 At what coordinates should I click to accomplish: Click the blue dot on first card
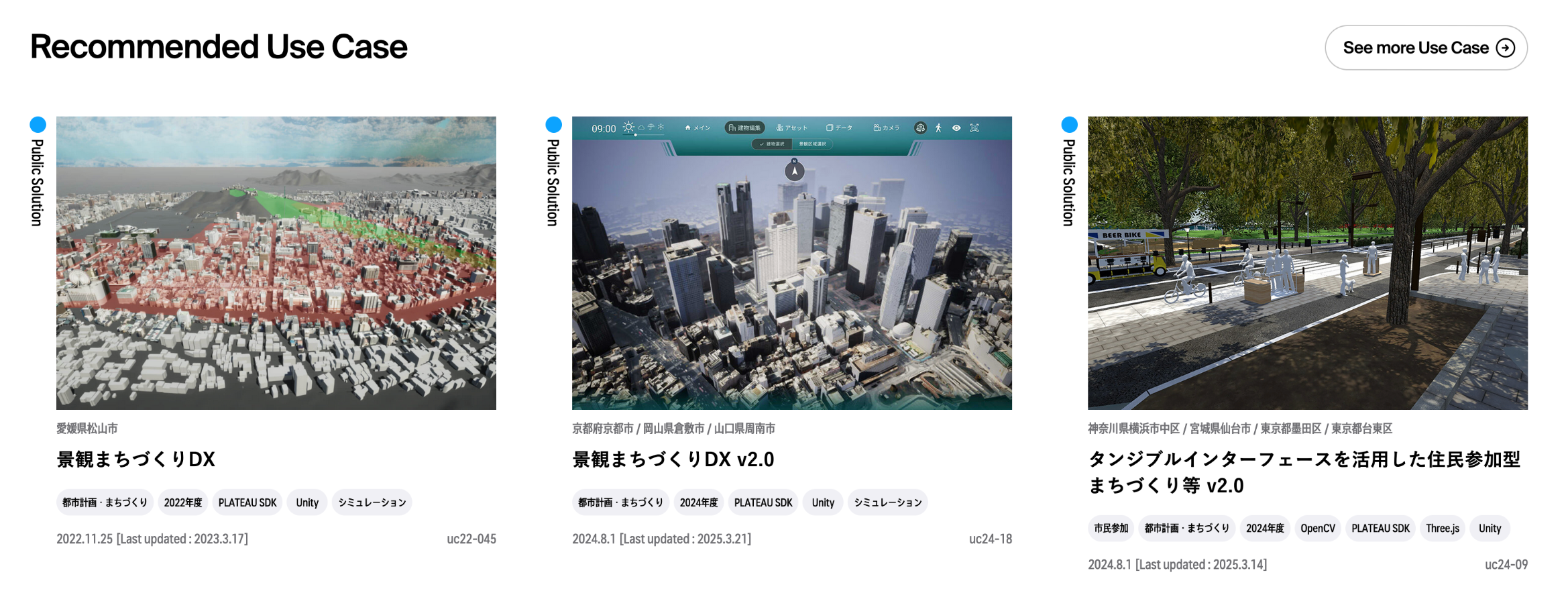(x=38, y=124)
